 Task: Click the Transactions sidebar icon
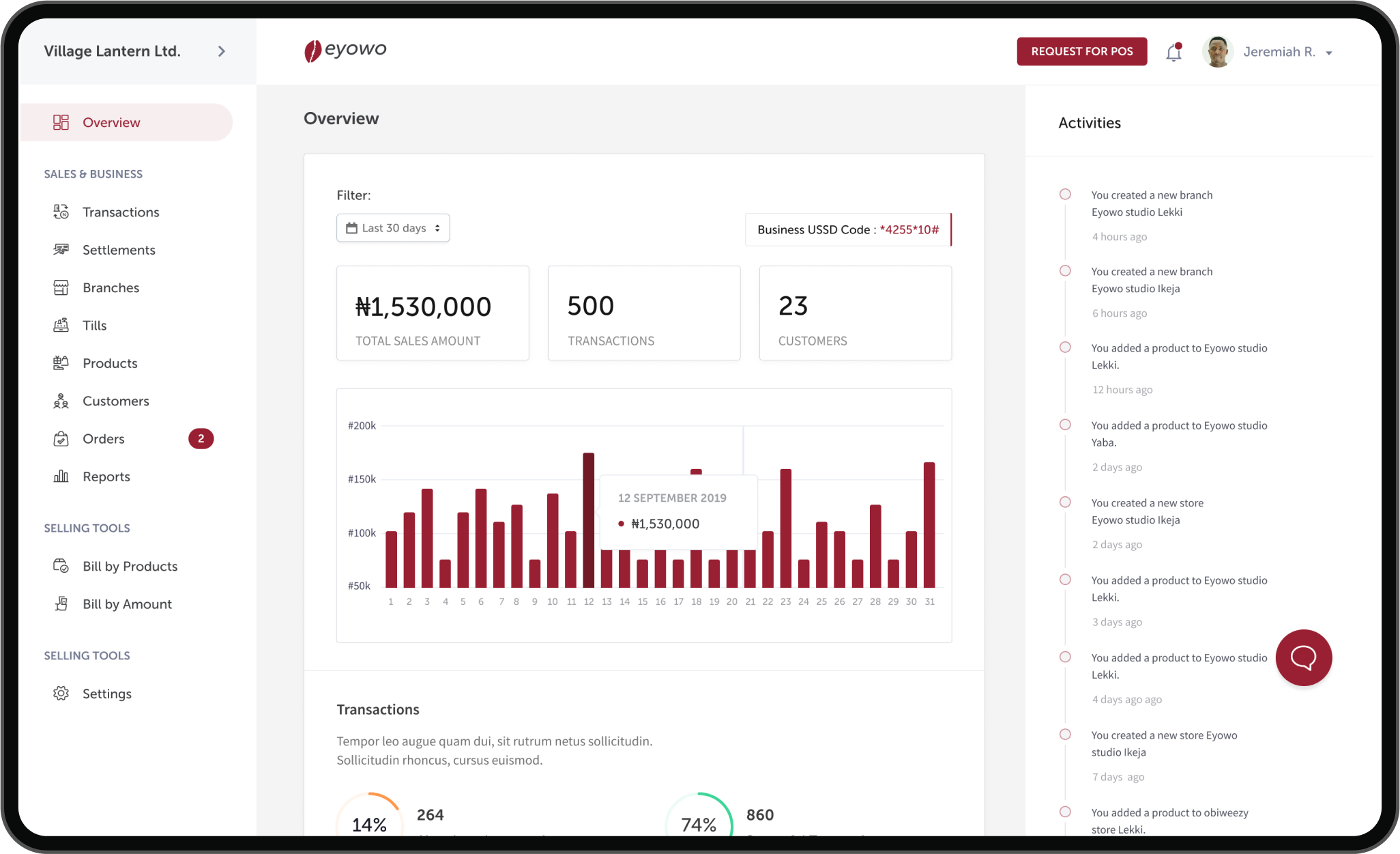pos(61,212)
